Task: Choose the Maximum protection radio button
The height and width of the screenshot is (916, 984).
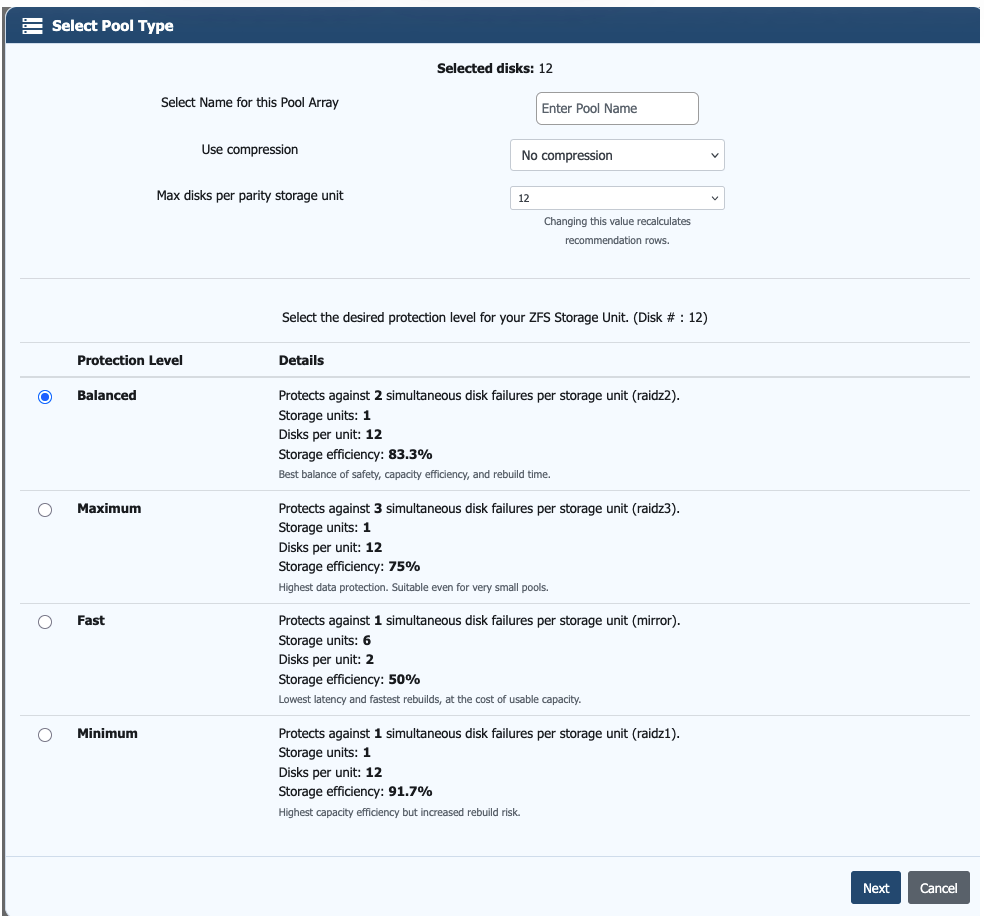Action: click(45, 510)
